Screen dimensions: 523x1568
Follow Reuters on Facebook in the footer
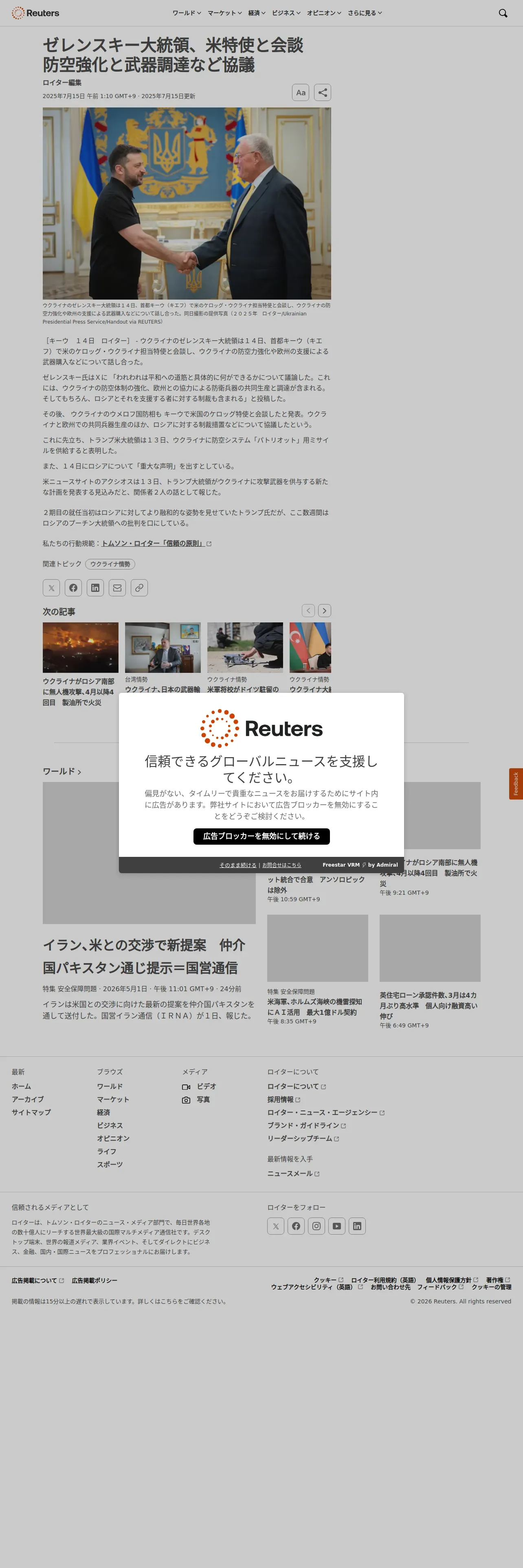tap(296, 1226)
